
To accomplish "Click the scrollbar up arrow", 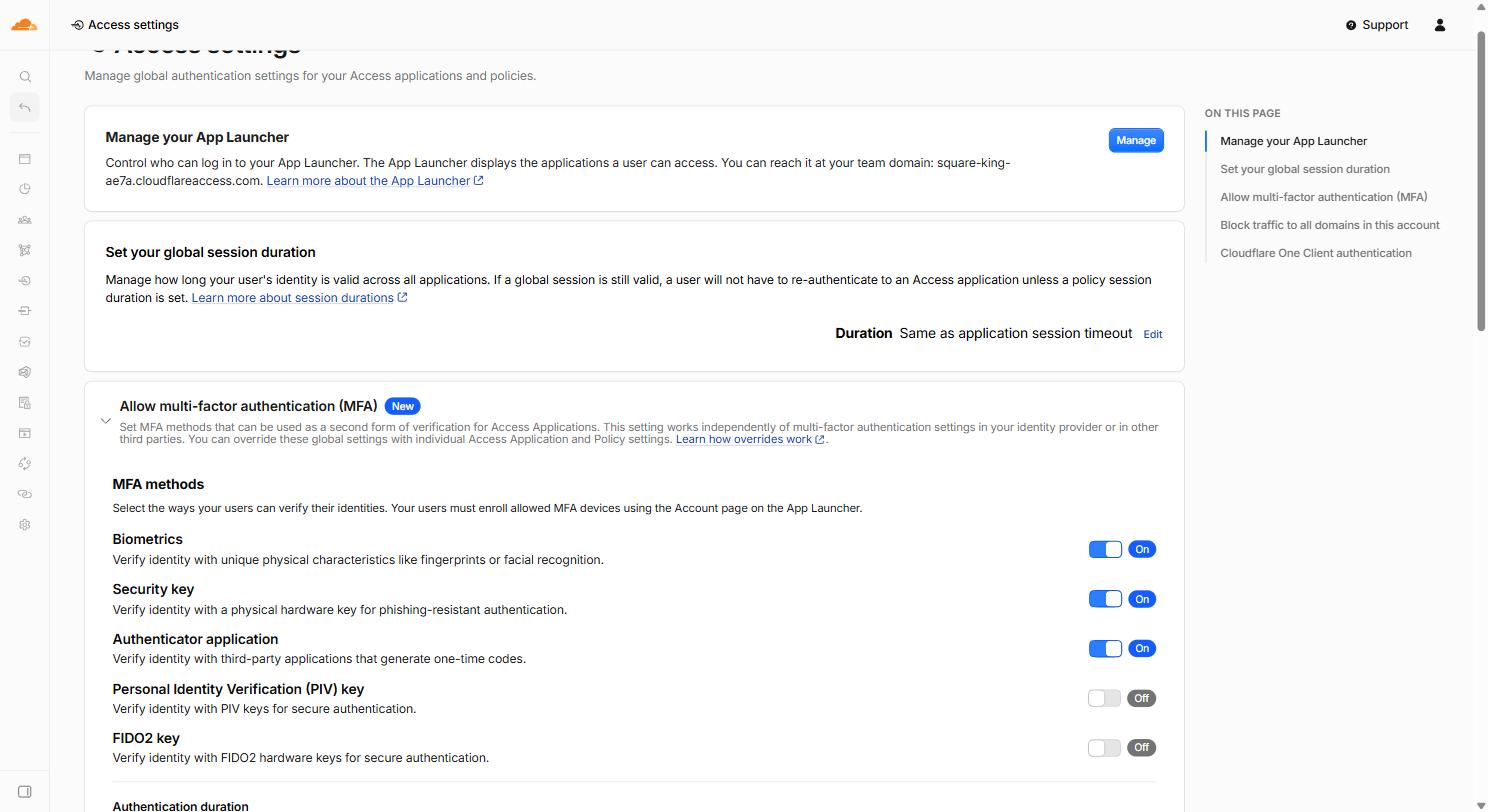I will (x=1482, y=7).
